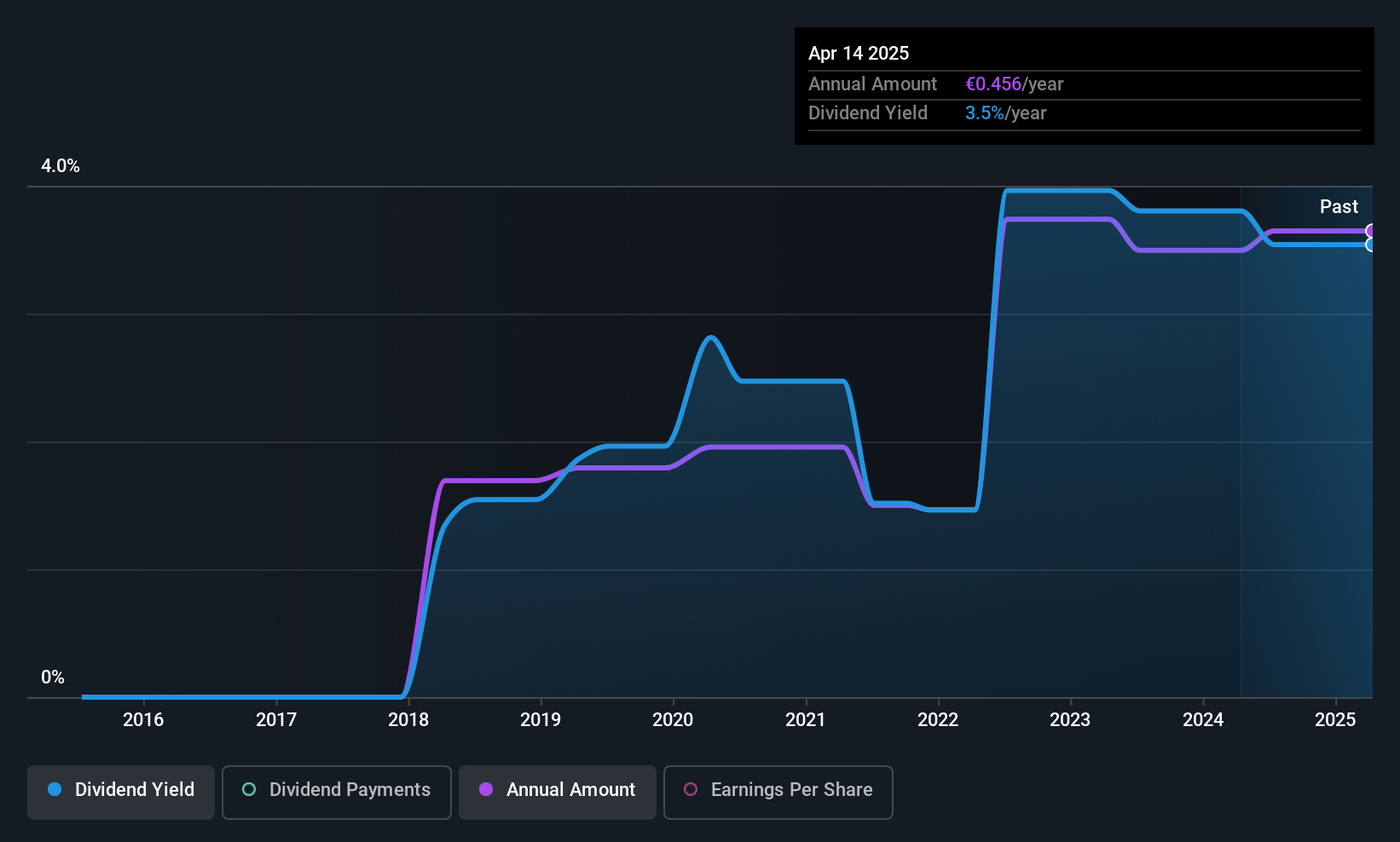Select the blue Dividend Yield endpoint marker

click(x=1371, y=245)
